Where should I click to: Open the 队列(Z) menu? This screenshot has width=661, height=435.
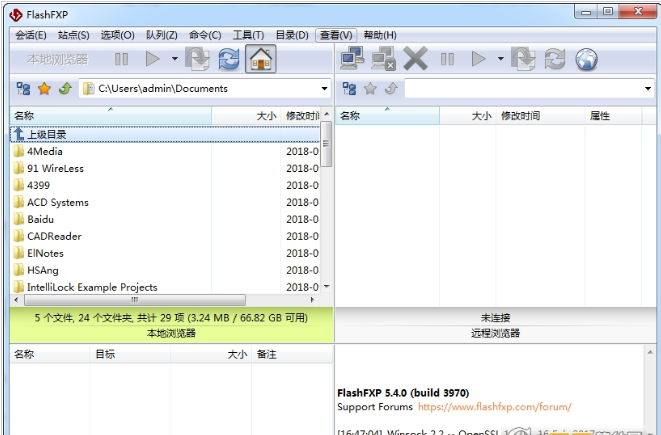pos(161,35)
